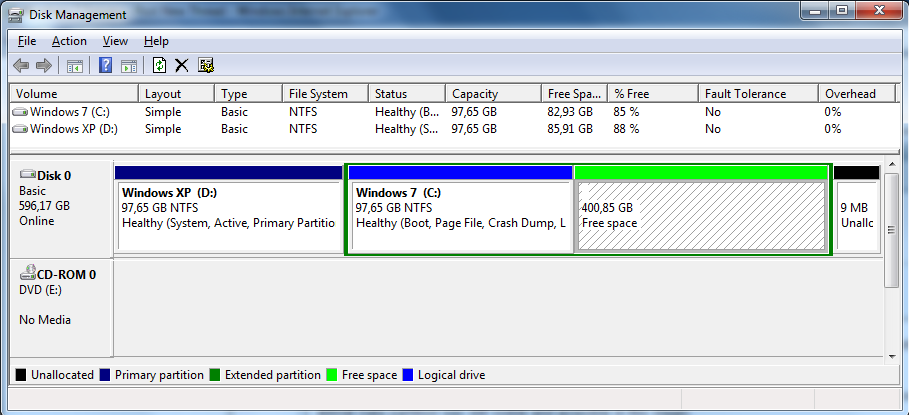Click the Online text under Disk 0
This screenshot has width=909, height=415.
tap(37, 221)
